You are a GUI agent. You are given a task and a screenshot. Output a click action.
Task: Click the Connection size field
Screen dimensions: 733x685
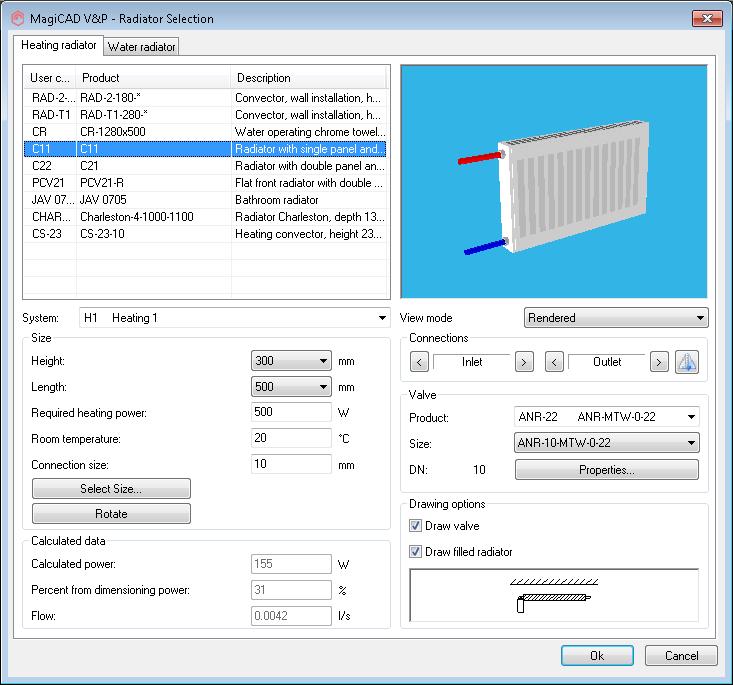291,464
